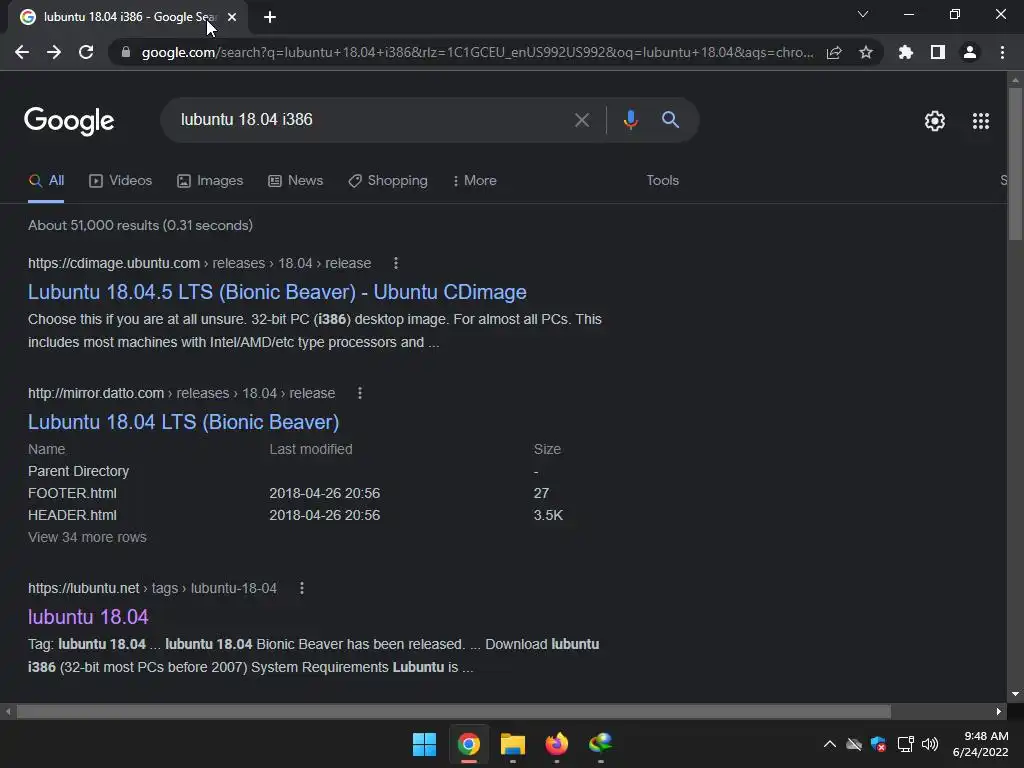1024x768 pixels.
Task: Open Firefox from taskbar
Action: click(556, 744)
